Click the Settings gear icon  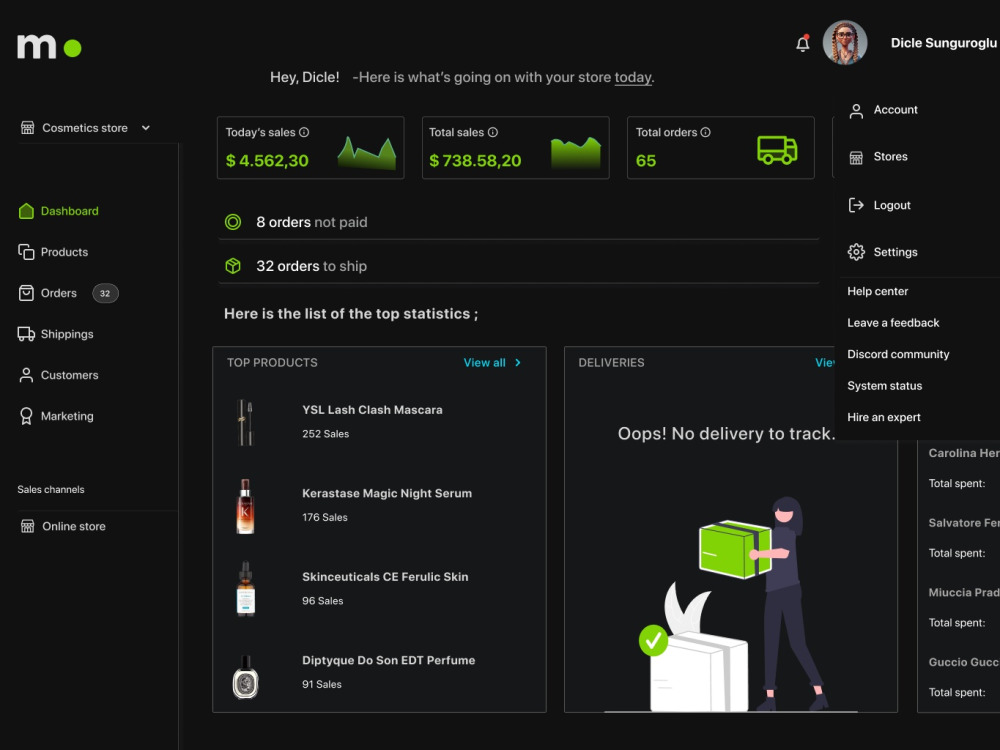[x=856, y=252]
